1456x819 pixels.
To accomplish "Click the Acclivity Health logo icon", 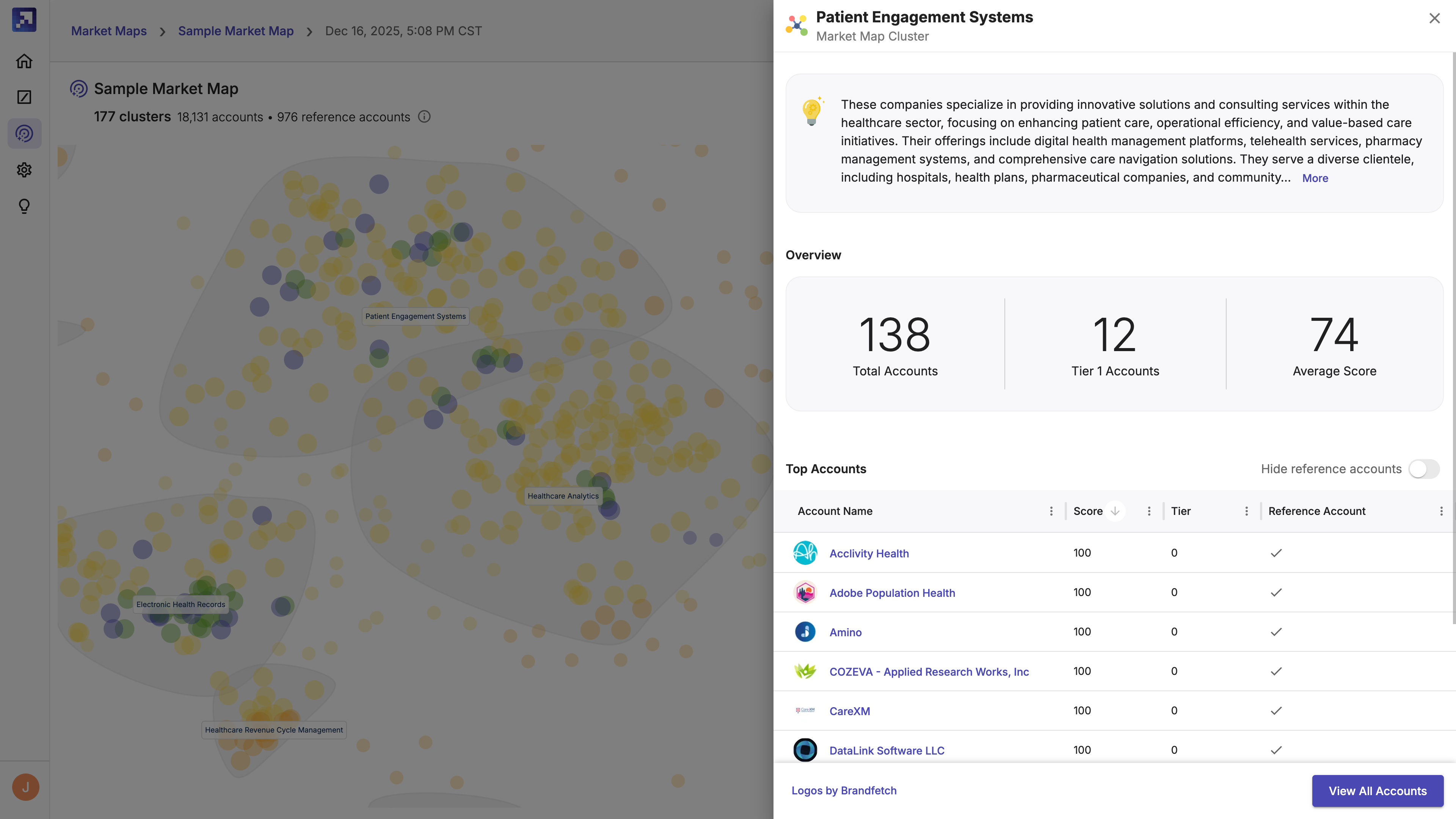I will pos(805,553).
